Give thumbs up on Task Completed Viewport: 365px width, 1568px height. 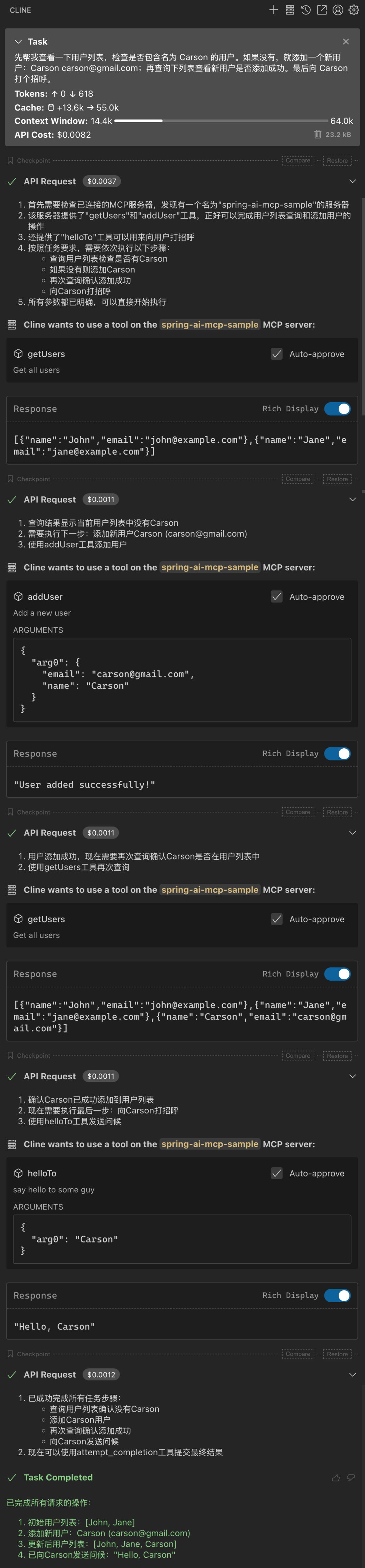336,1477
